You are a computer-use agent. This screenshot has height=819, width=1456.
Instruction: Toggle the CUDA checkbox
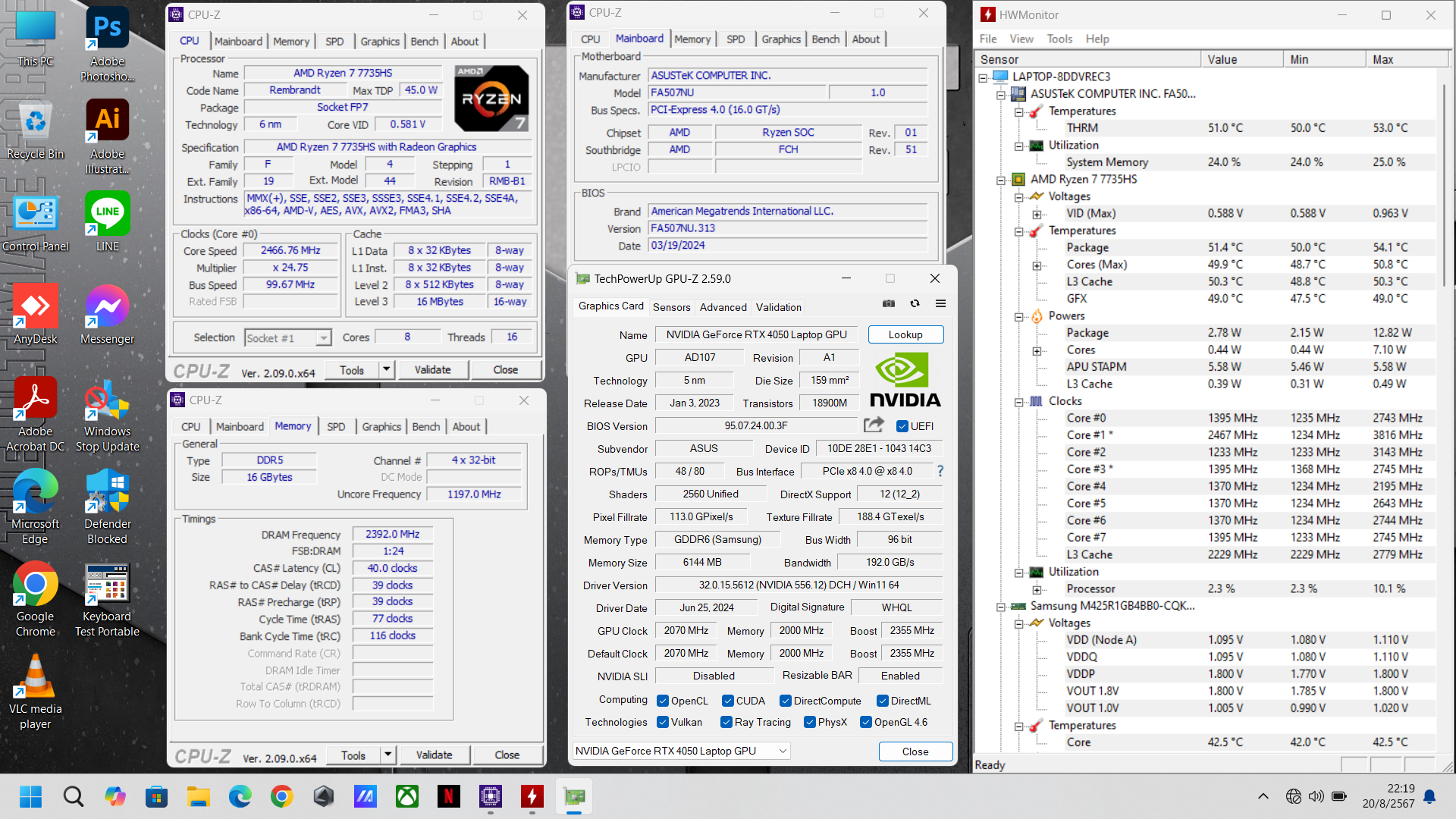(728, 701)
